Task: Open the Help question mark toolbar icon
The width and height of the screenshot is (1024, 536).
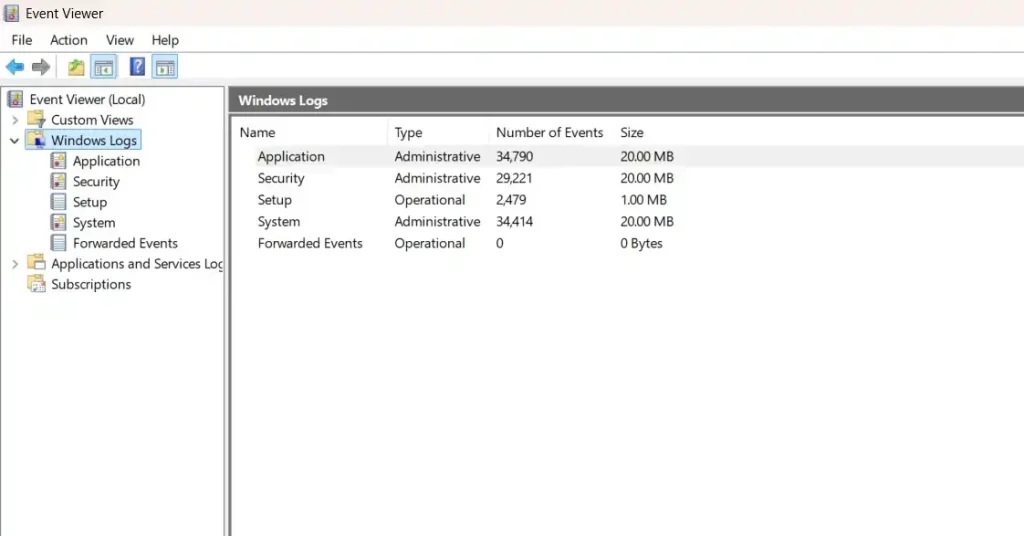Action: (137, 67)
